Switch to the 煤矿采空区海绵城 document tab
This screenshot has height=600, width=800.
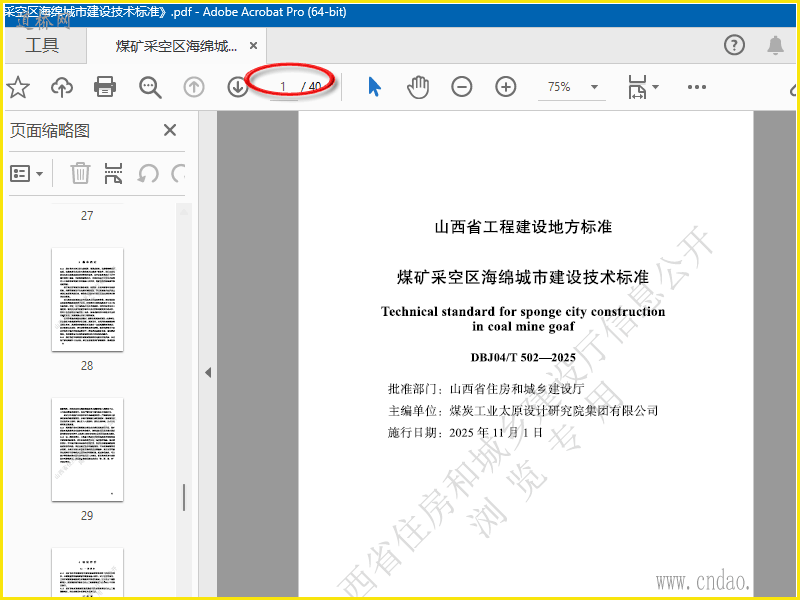pyautogui.click(x=176, y=46)
